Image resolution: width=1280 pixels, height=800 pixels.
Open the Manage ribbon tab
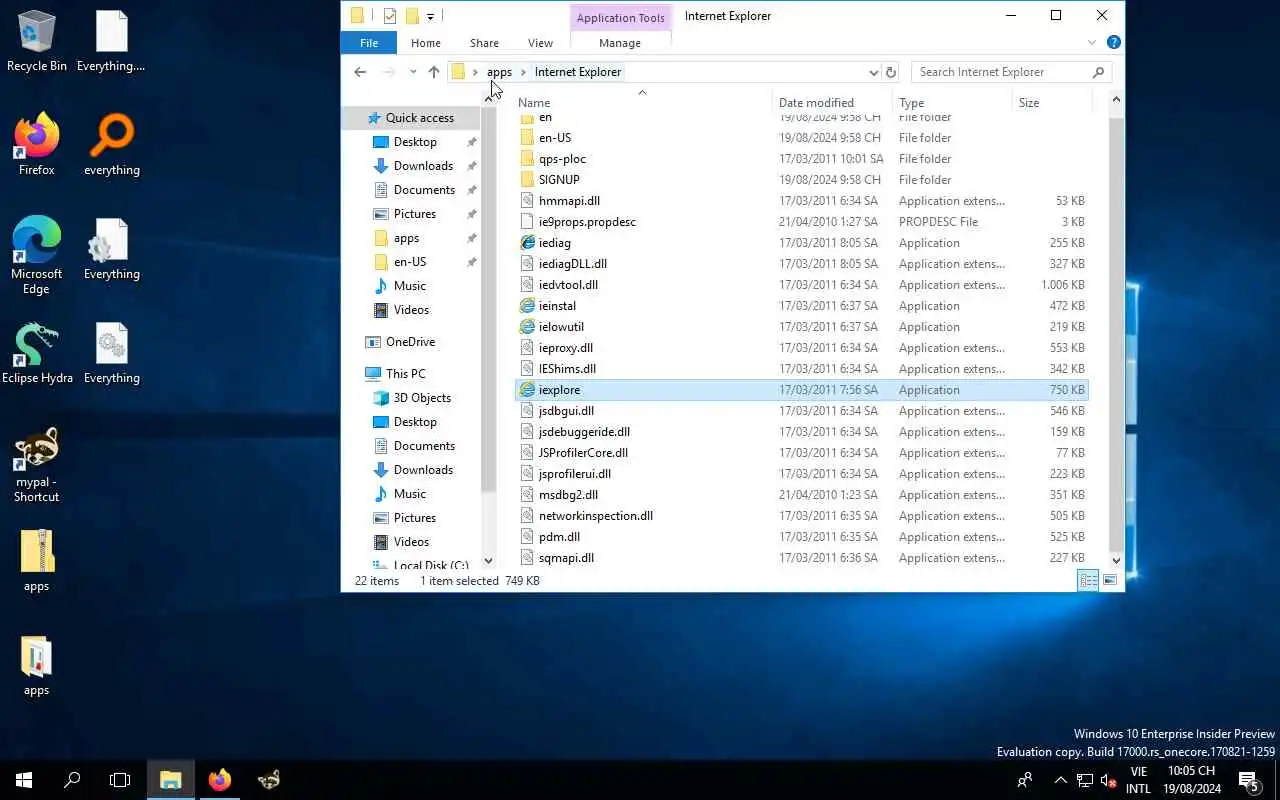(x=620, y=43)
